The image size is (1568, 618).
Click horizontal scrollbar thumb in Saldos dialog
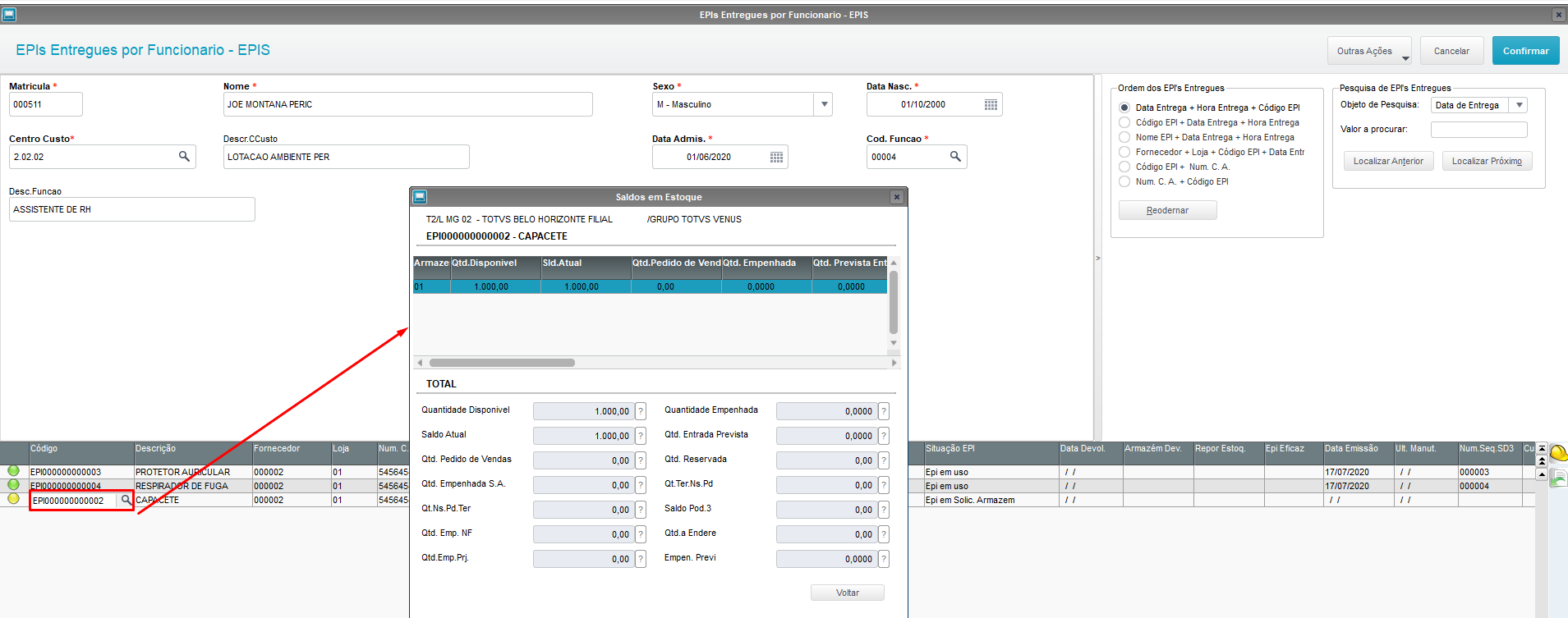pos(502,362)
